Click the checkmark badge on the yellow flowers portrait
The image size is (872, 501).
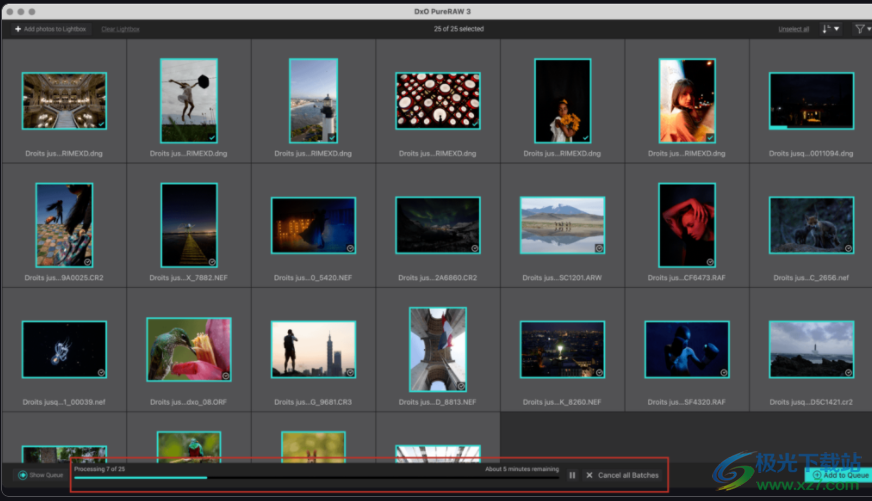pos(586,137)
